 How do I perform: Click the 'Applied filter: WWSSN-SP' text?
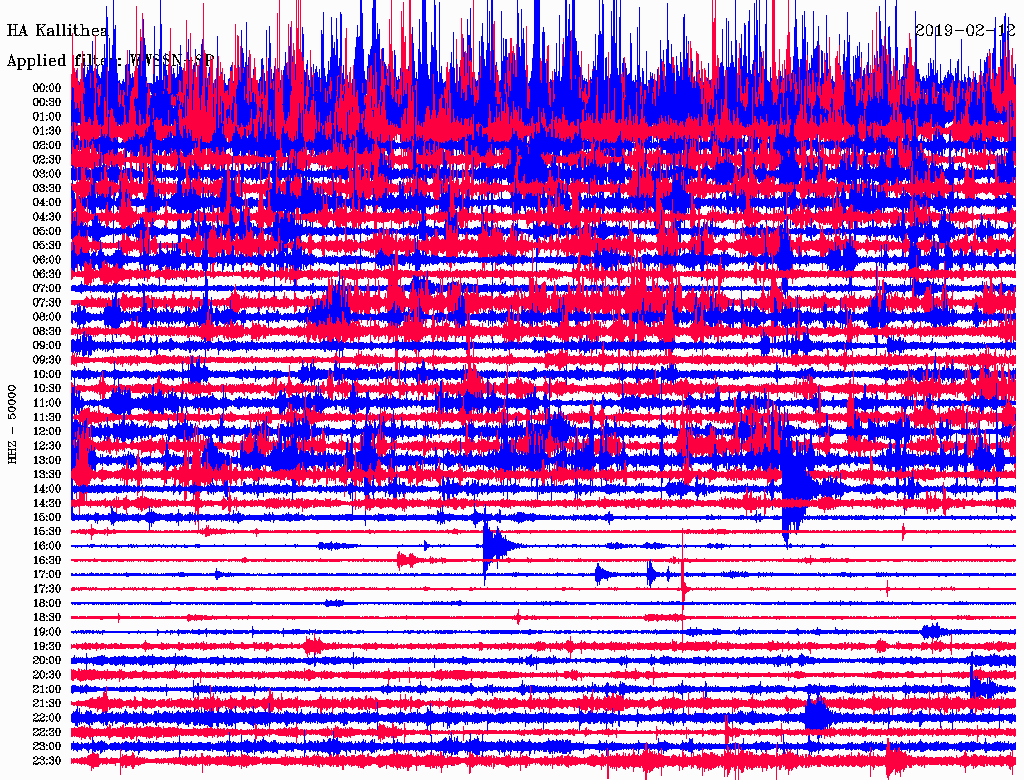coord(110,61)
